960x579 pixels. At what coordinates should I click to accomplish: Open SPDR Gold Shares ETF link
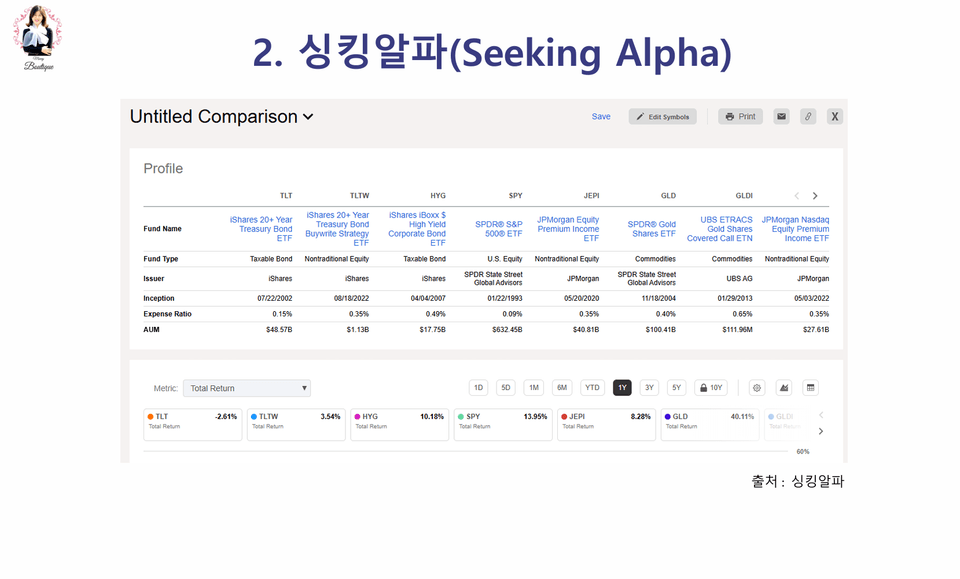652,229
